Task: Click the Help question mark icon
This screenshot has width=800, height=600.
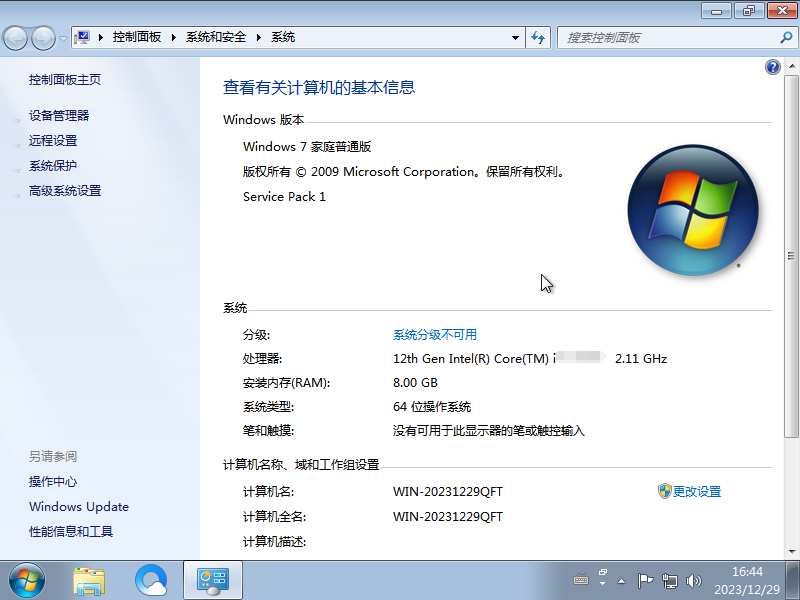Action: tap(772, 67)
